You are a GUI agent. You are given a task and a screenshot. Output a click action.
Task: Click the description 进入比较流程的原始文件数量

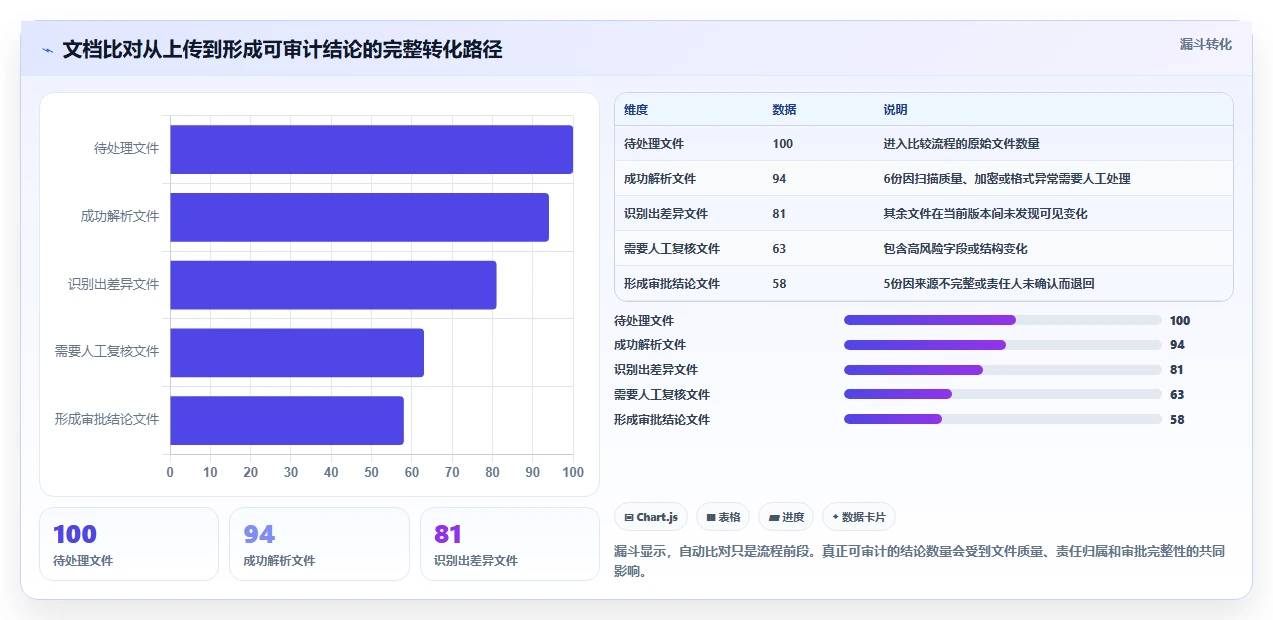(961, 144)
